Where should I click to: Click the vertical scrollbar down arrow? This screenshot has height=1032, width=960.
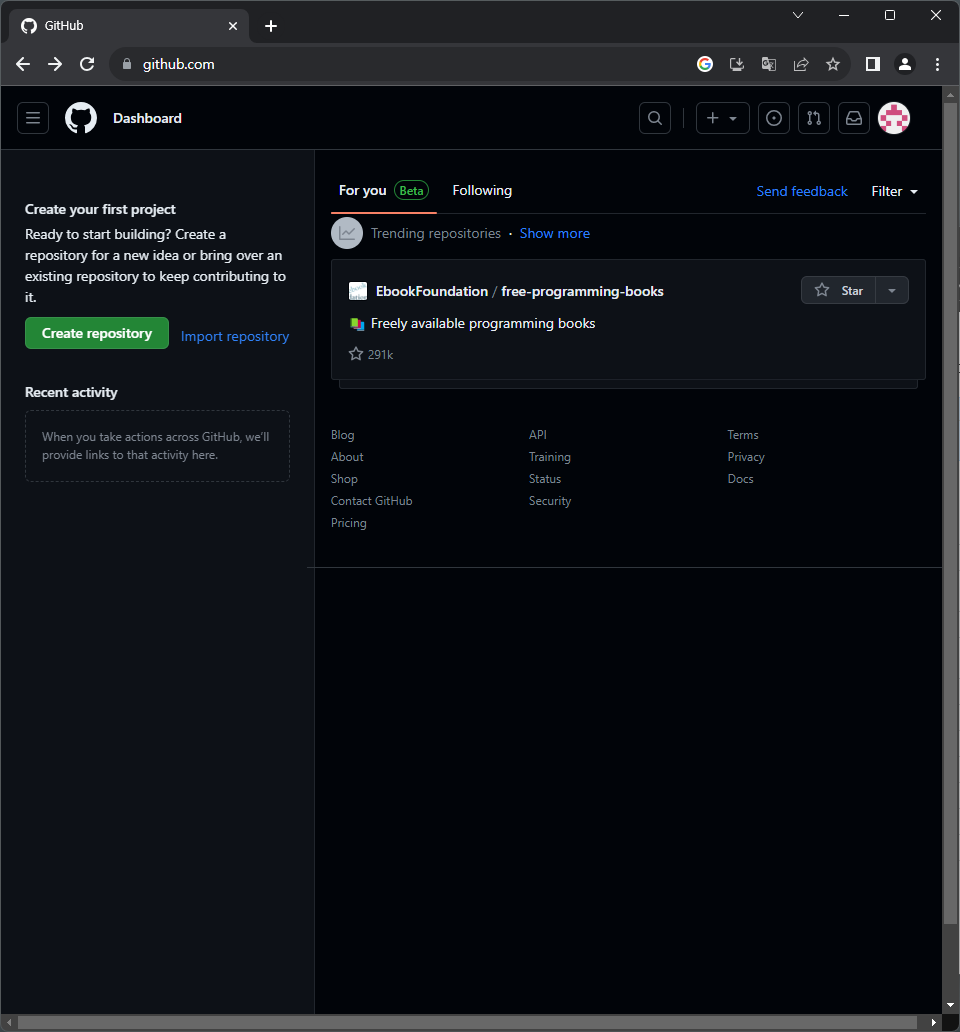(x=950, y=1005)
